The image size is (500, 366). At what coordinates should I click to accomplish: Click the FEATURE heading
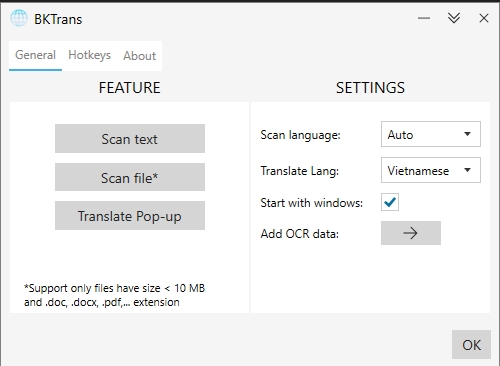(130, 88)
